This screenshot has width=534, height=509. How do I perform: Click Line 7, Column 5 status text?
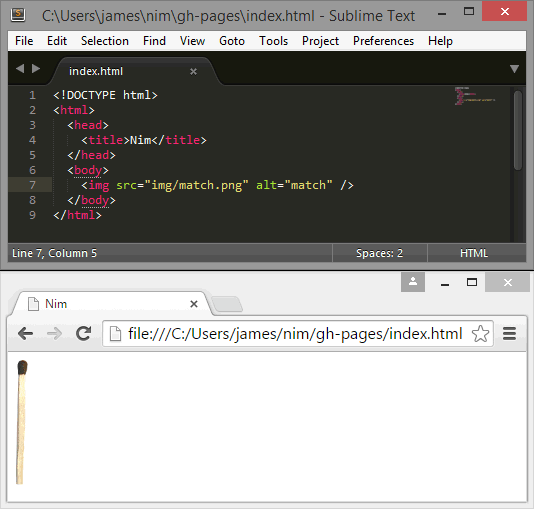coord(54,253)
